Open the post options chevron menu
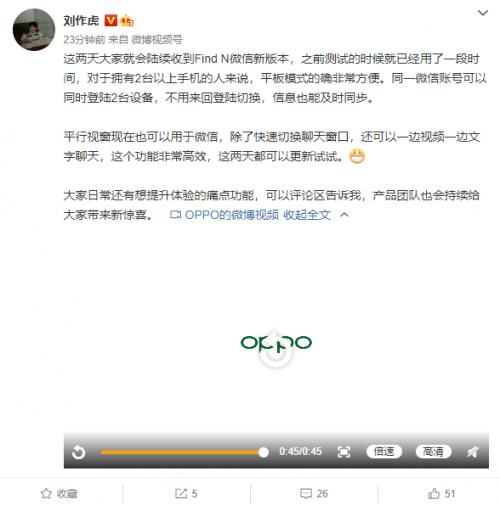Image resolution: width=500 pixels, height=505 pixels. [483, 13]
